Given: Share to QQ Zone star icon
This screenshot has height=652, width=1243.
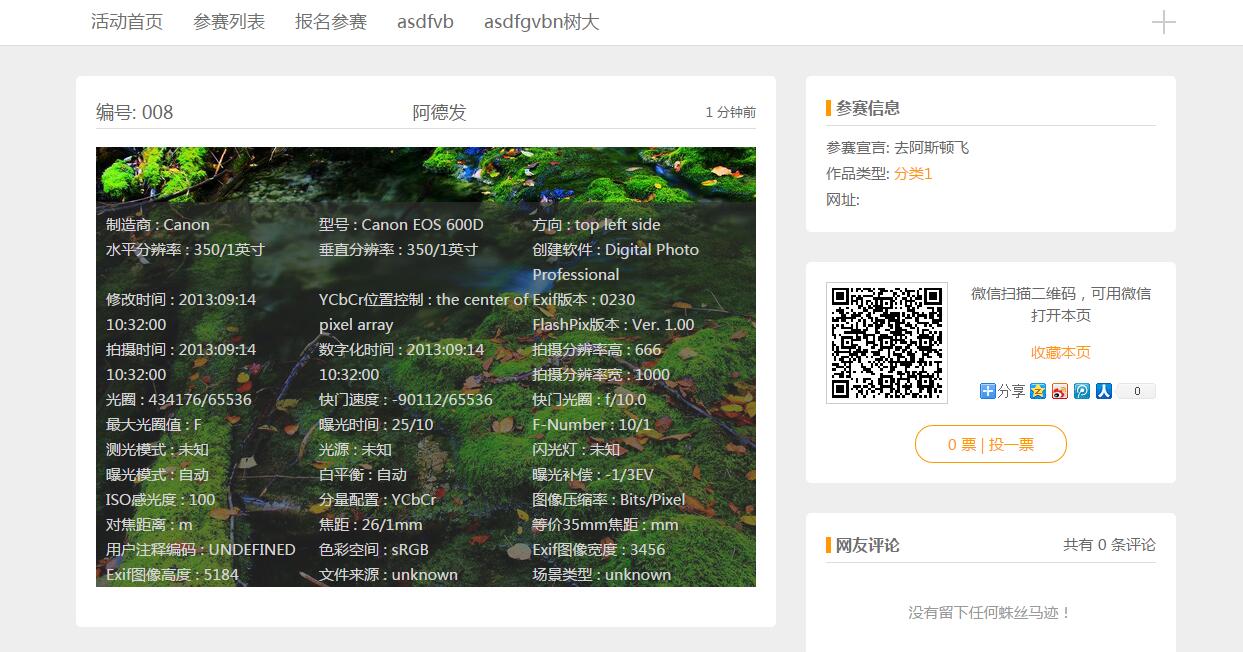Looking at the screenshot, I should pyautogui.click(x=1038, y=391).
